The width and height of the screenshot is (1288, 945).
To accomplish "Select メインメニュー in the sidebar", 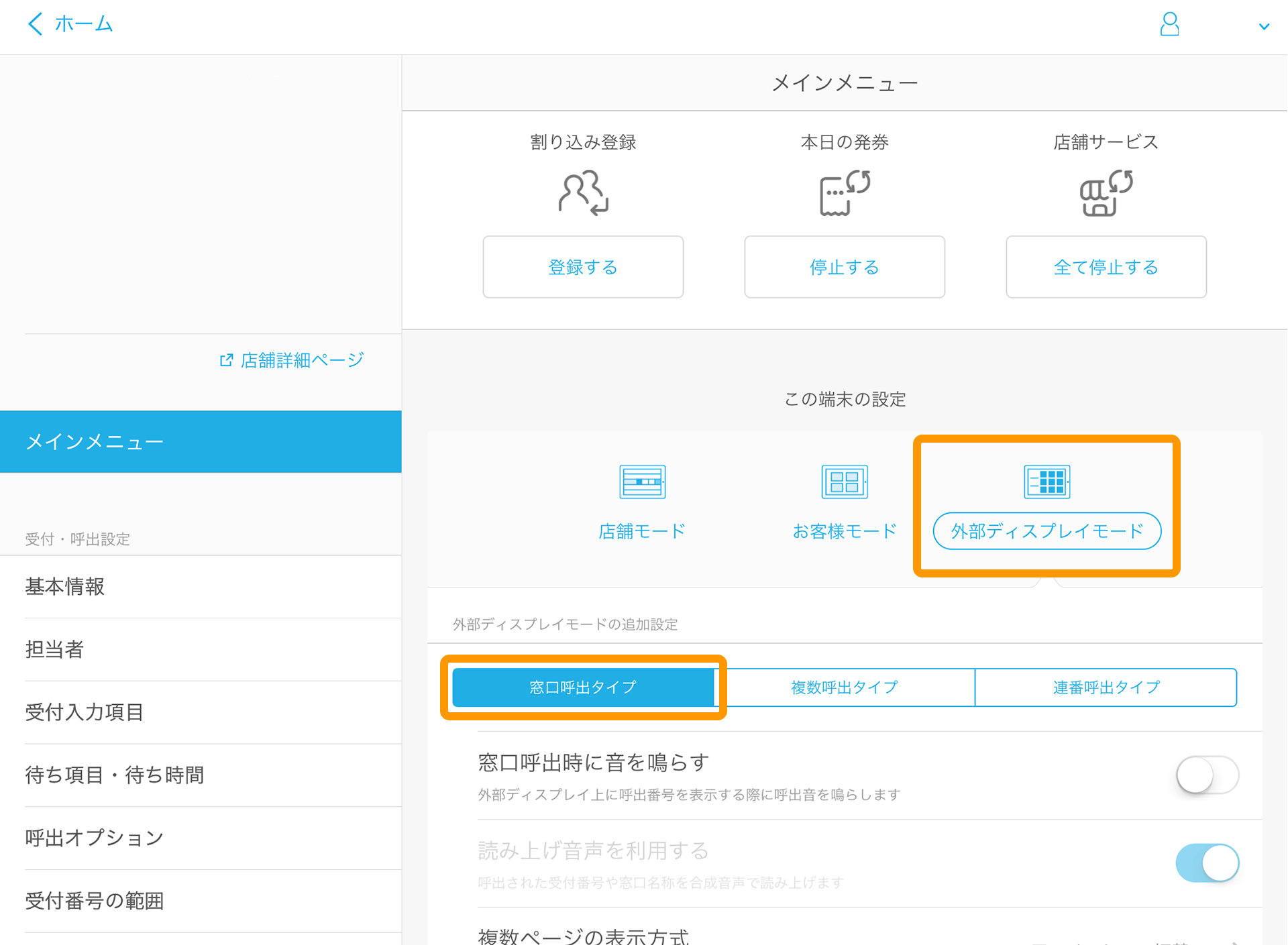I will 201,441.
